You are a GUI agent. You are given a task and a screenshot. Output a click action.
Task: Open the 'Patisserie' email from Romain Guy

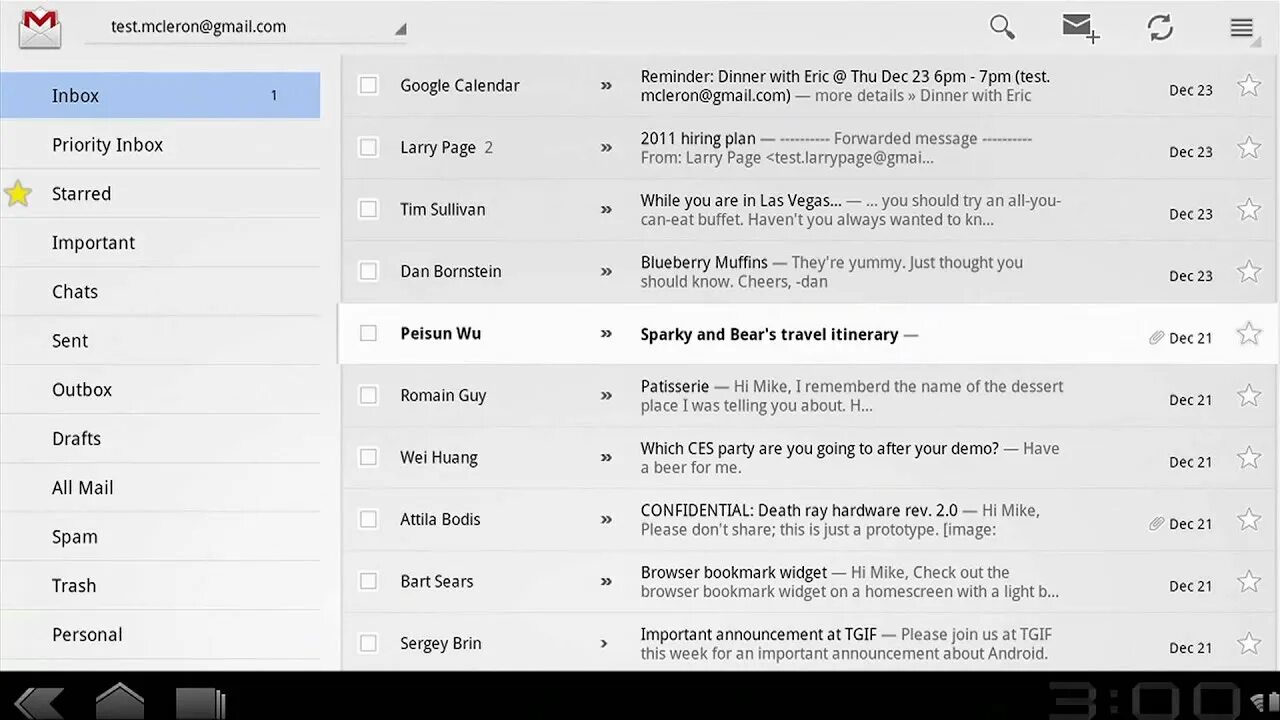[x=810, y=396]
